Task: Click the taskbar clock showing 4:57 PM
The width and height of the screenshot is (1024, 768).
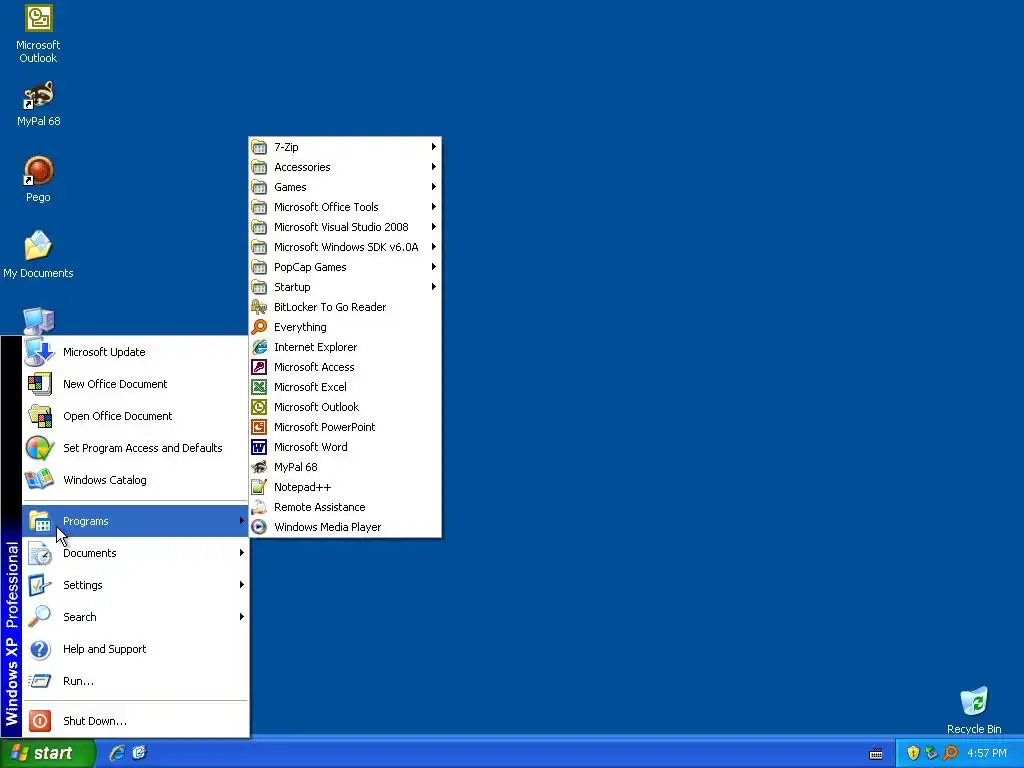Action: coord(987,754)
